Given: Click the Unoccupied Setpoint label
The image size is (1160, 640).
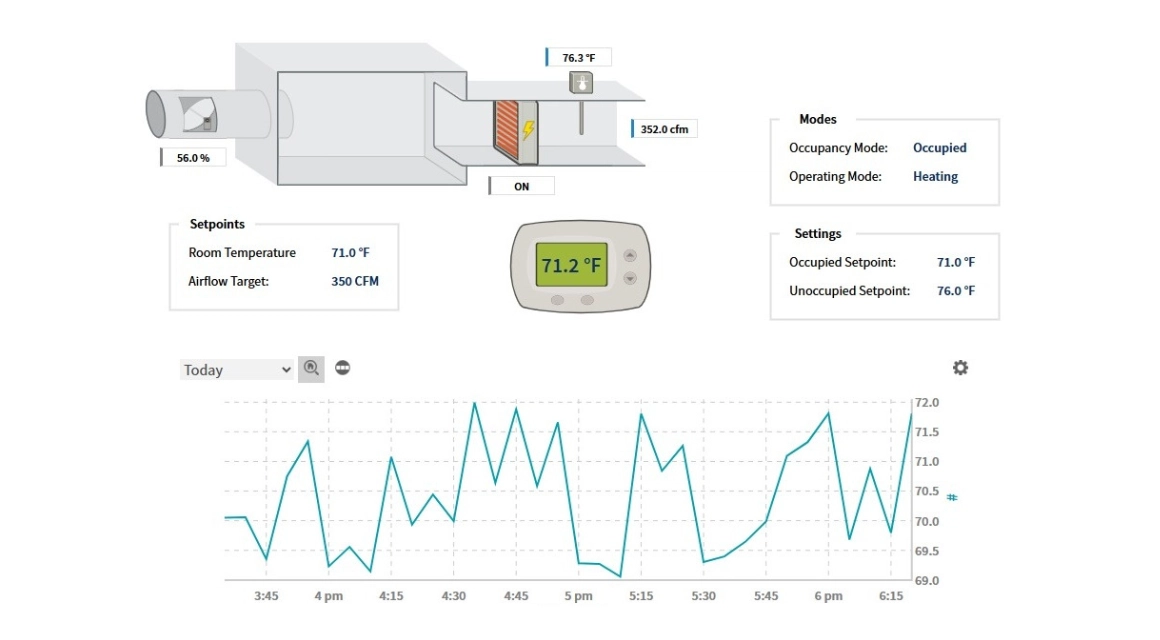Looking at the screenshot, I should (849, 291).
